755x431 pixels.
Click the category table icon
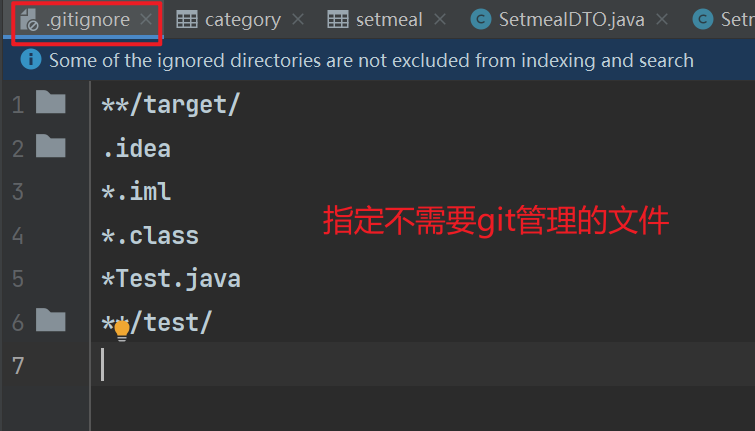click(x=186, y=19)
